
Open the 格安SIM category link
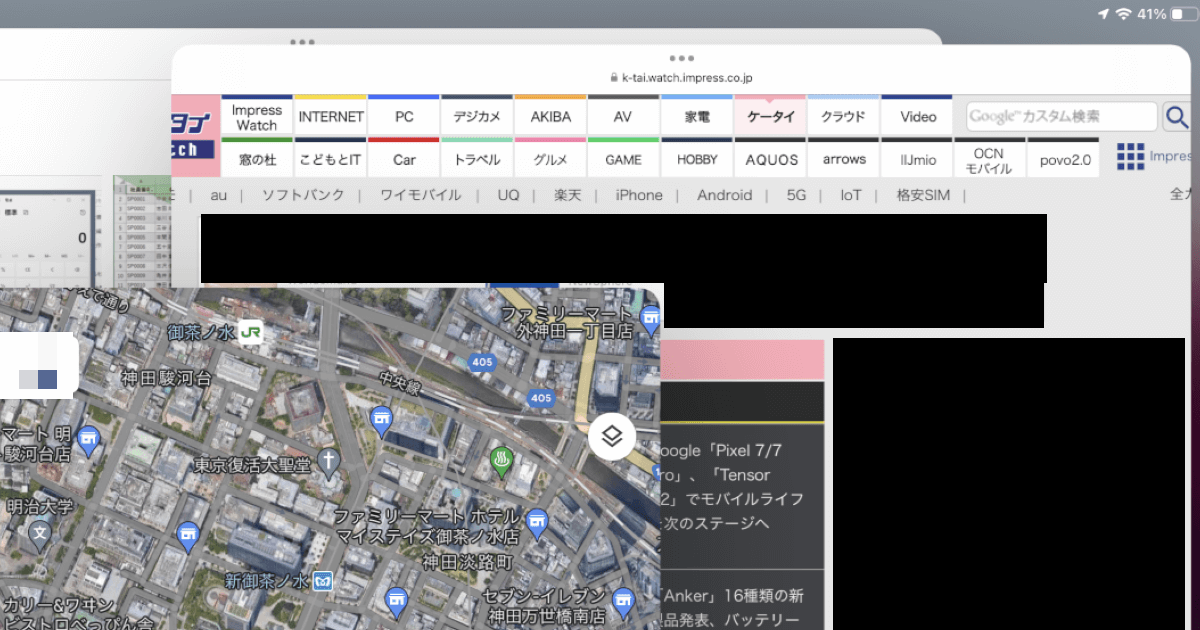coord(923,195)
